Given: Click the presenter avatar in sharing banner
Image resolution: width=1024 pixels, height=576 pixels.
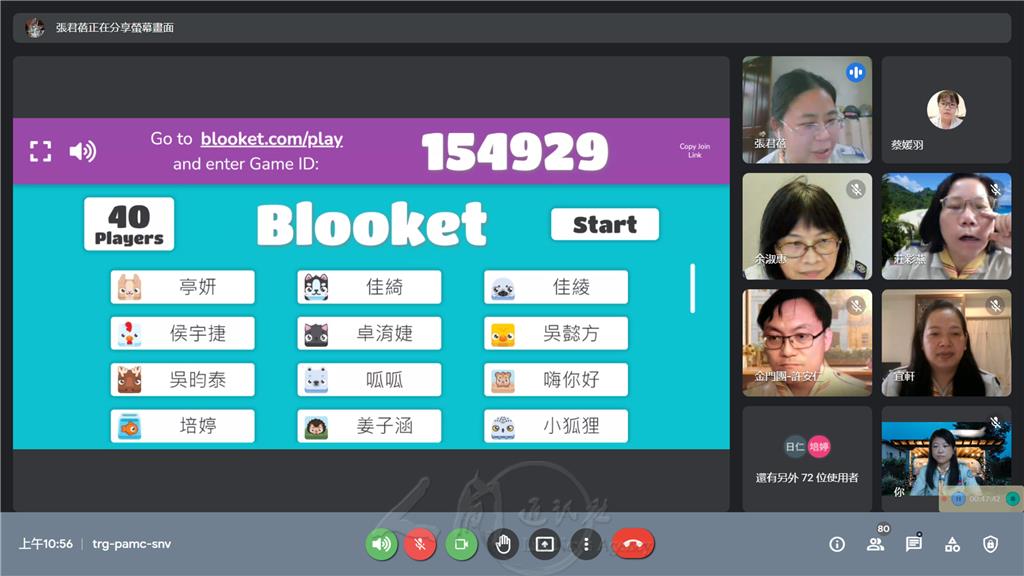Looking at the screenshot, I should pyautogui.click(x=35, y=27).
